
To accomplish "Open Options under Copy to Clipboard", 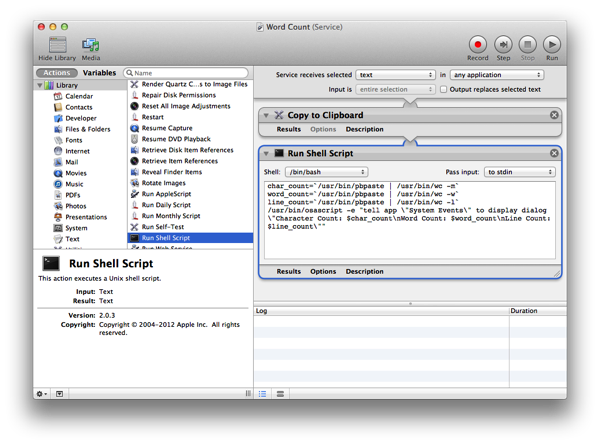I will [323, 129].
